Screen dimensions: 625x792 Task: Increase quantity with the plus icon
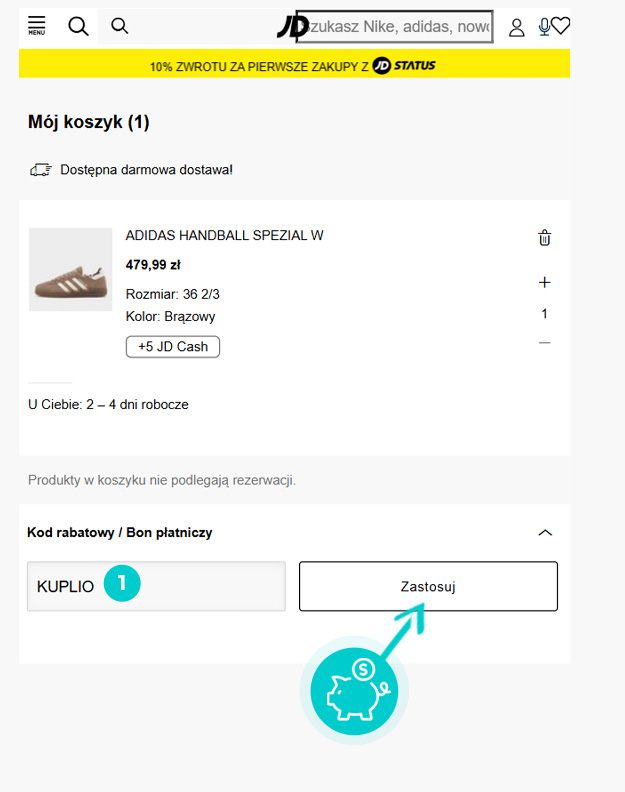tap(544, 283)
